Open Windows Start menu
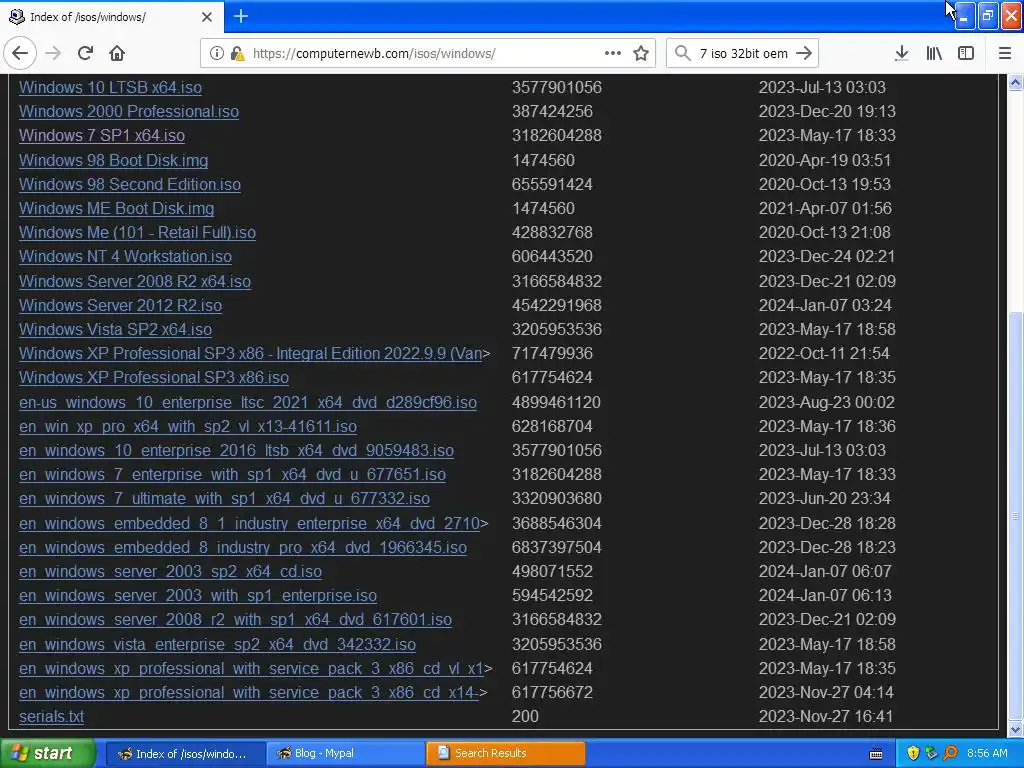Image resolution: width=1024 pixels, height=768 pixels. (x=48, y=754)
